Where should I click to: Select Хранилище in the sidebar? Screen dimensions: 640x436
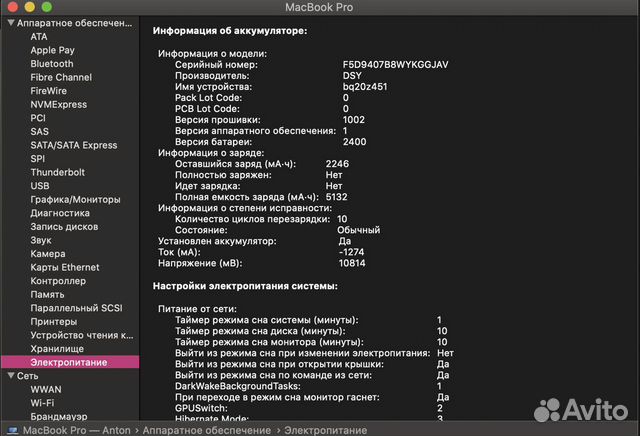[57, 349]
